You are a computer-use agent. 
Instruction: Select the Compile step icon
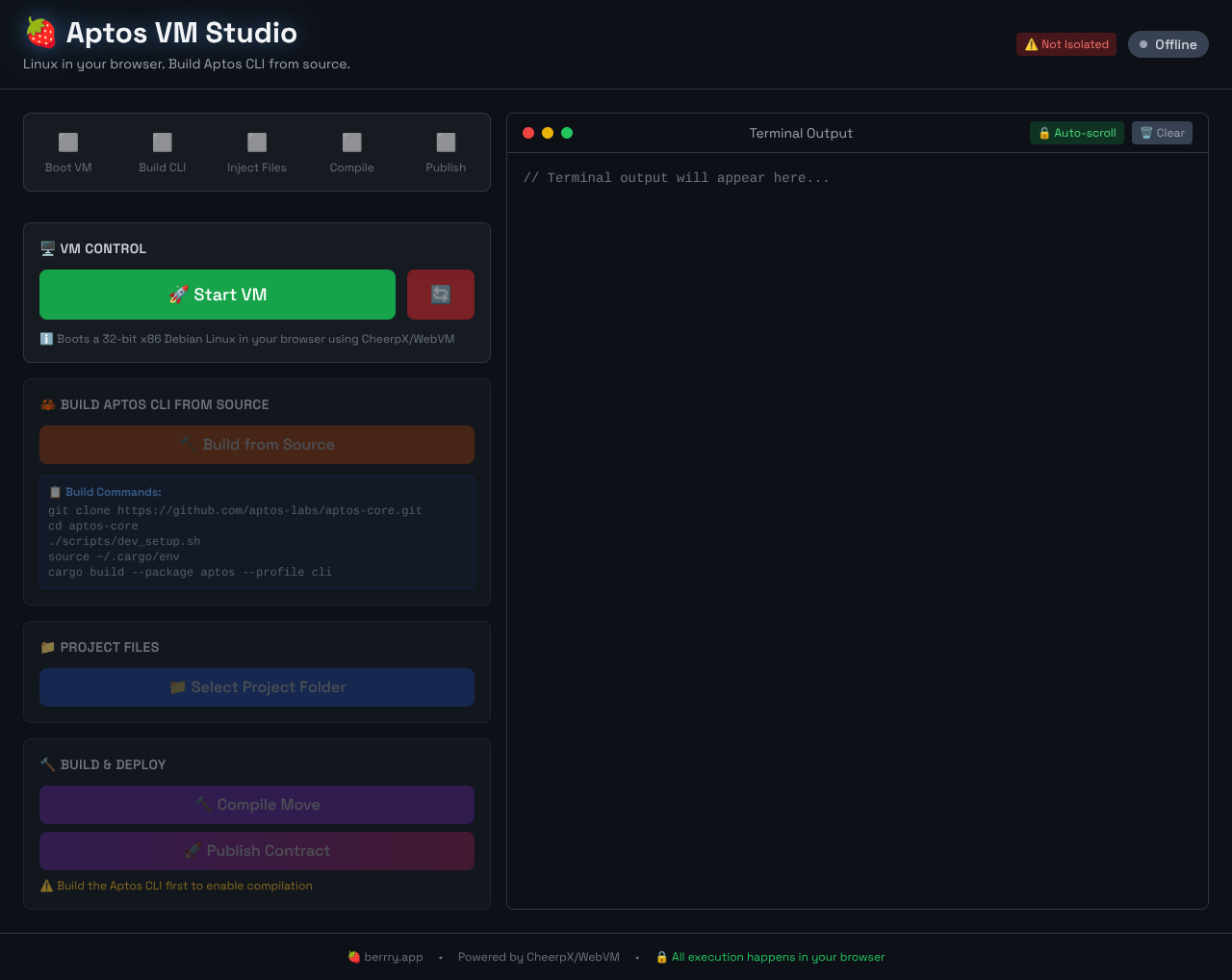tap(350, 142)
